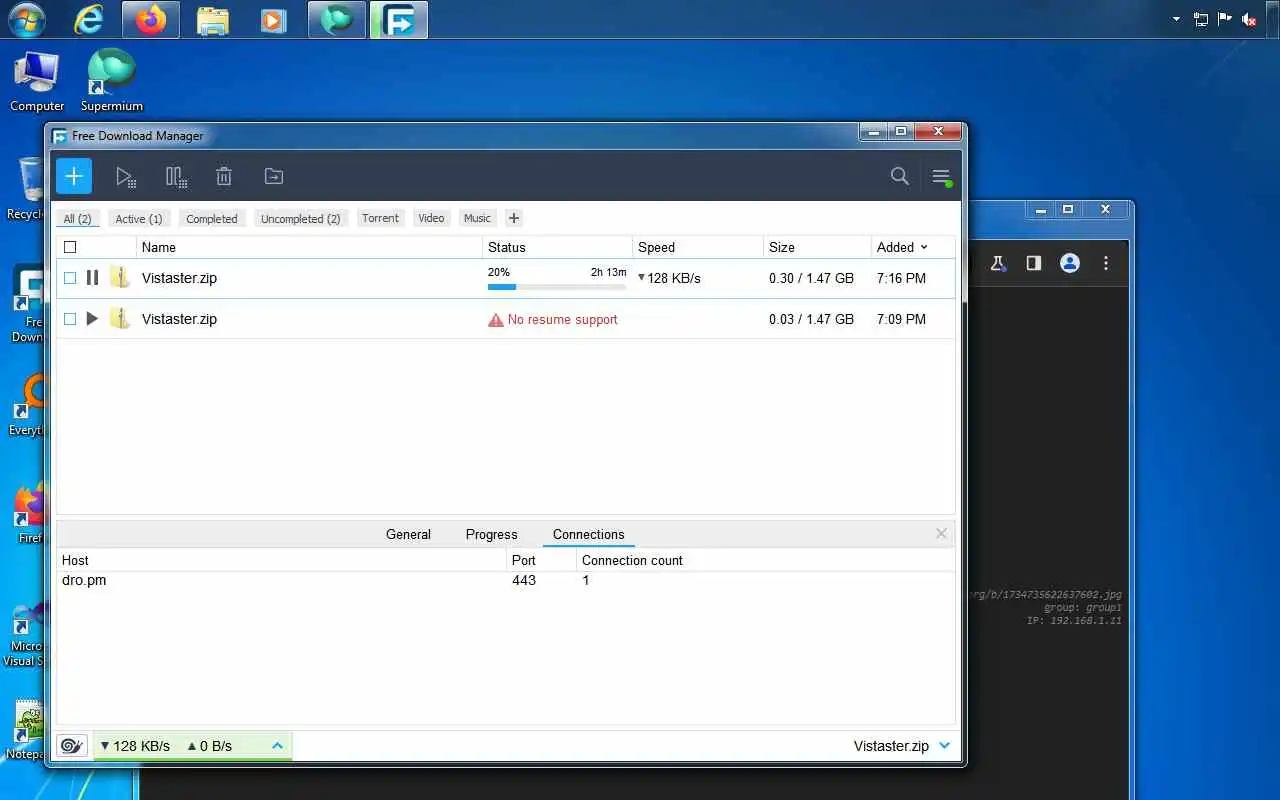
Task: Open profile icon in background browser window
Action: (1070, 263)
